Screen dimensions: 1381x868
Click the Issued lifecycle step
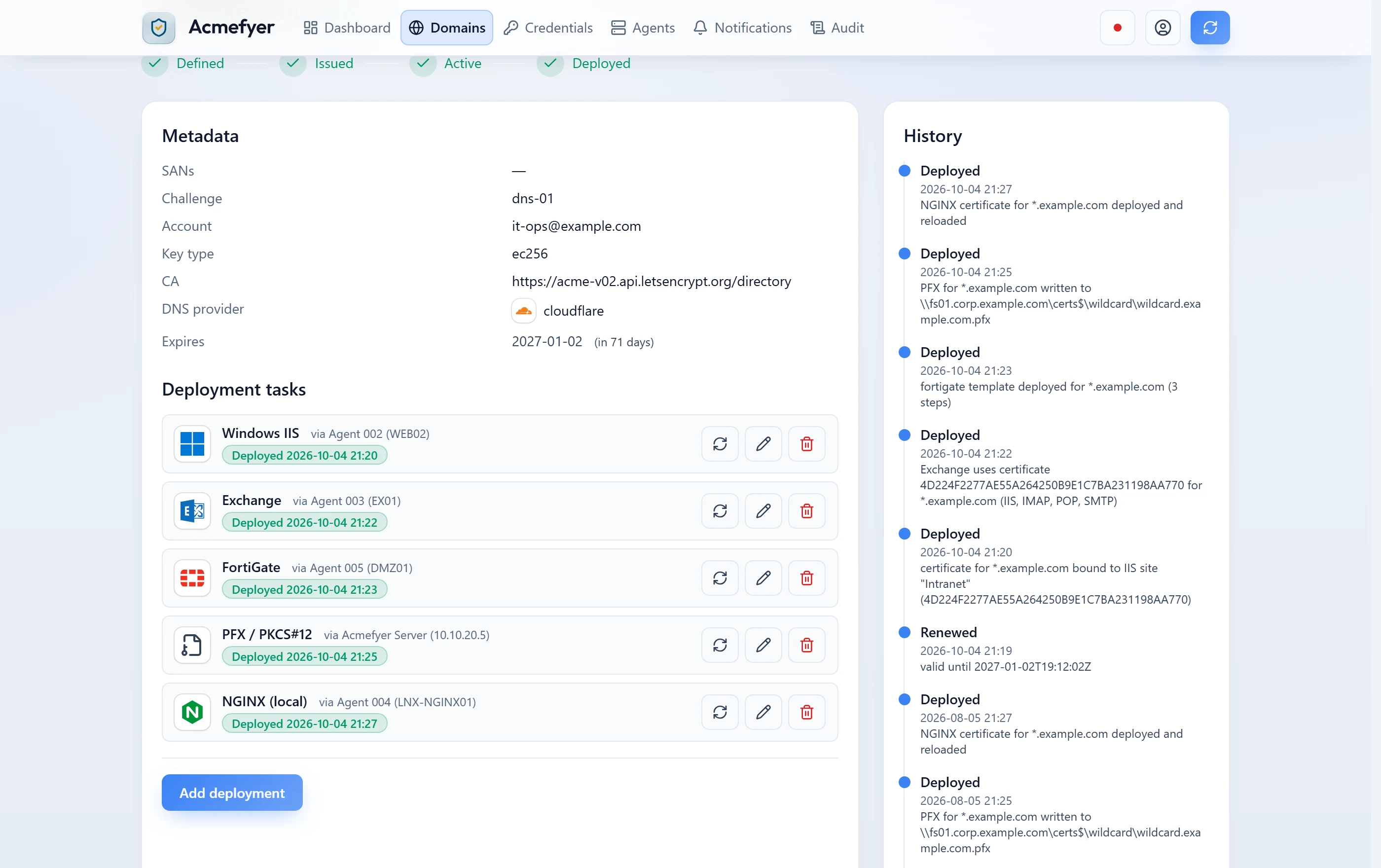(317, 64)
